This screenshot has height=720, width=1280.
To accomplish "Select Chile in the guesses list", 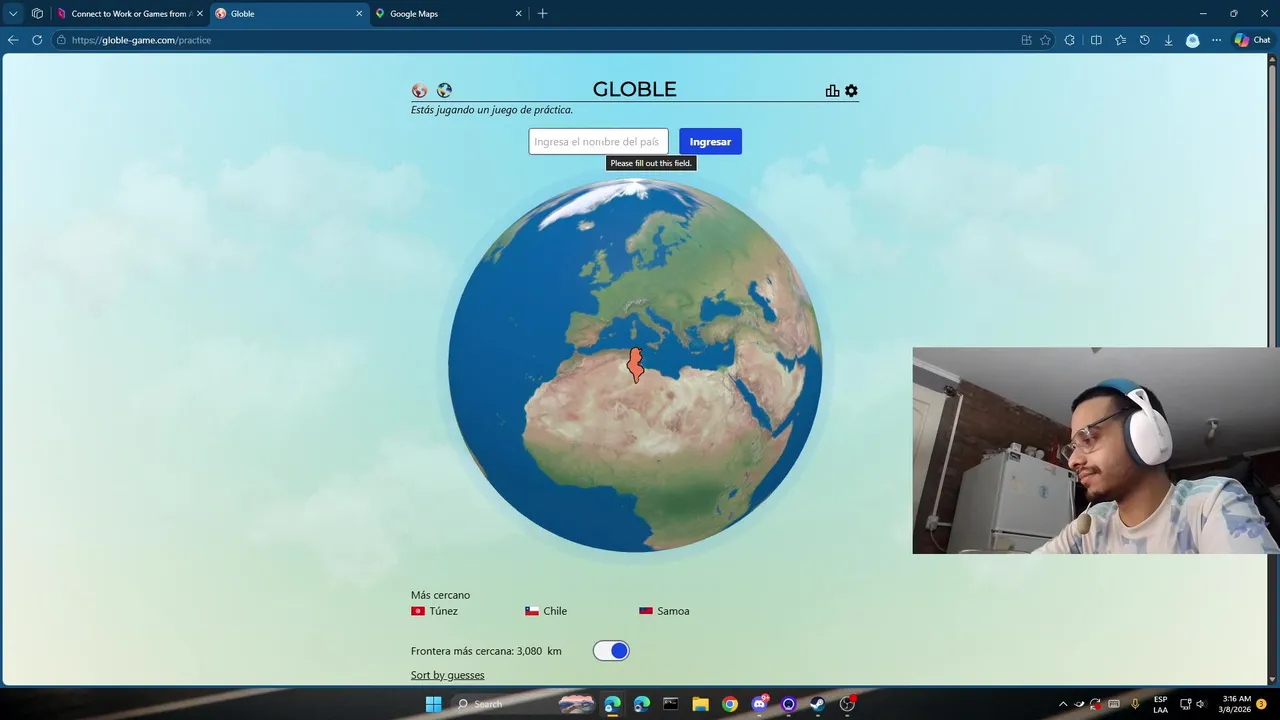I will [x=546, y=611].
